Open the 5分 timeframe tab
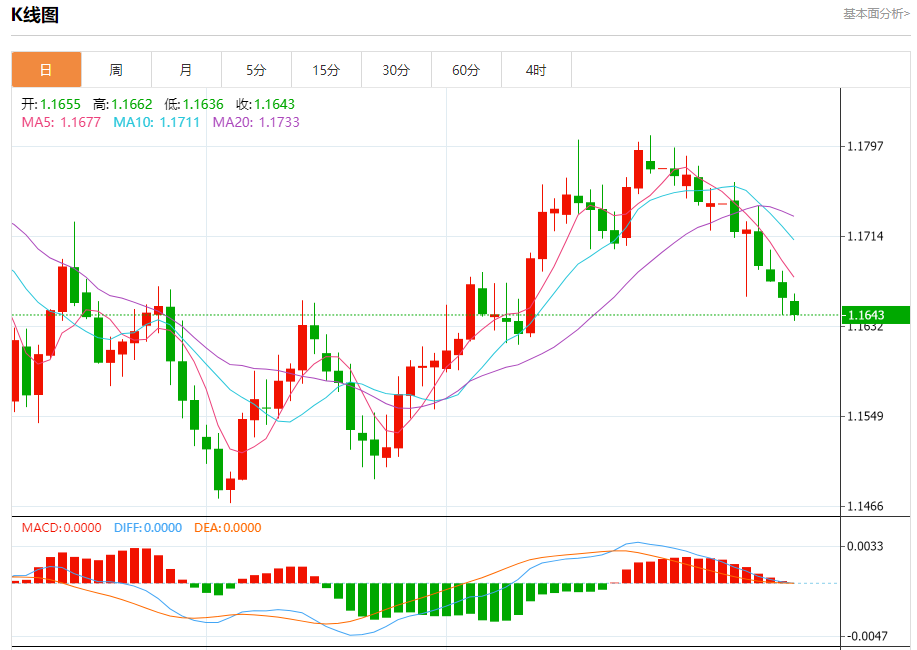Viewport: 917px width, 650px height. [x=256, y=70]
